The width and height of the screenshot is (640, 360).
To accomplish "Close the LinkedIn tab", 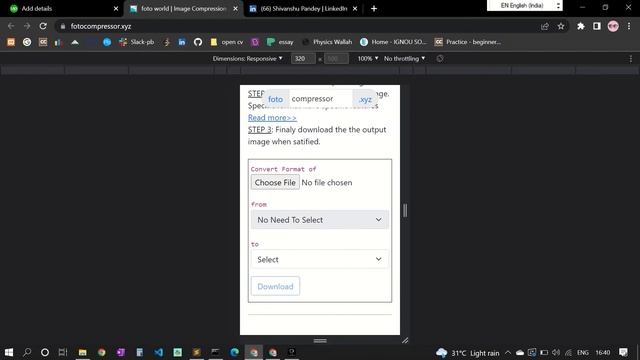I will [x=355, y=9].
